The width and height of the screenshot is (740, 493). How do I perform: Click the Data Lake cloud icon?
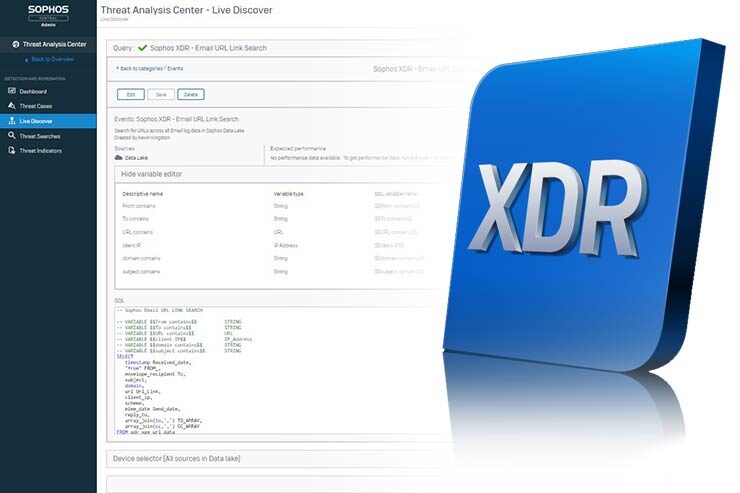point(119,158)
